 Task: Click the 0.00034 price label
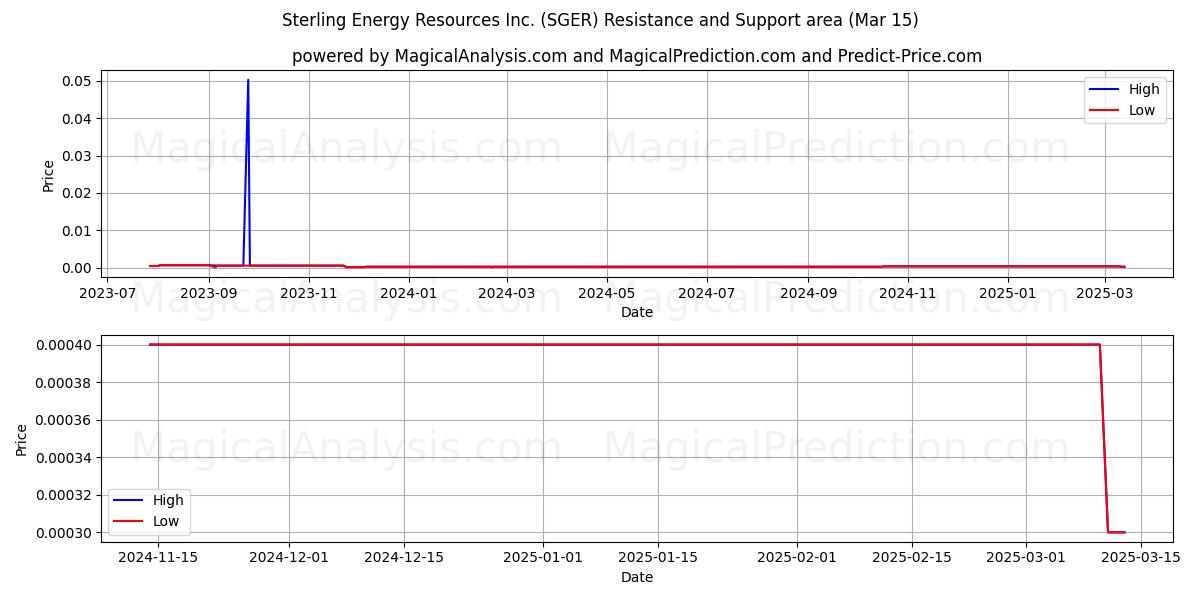tap(64, 458)
